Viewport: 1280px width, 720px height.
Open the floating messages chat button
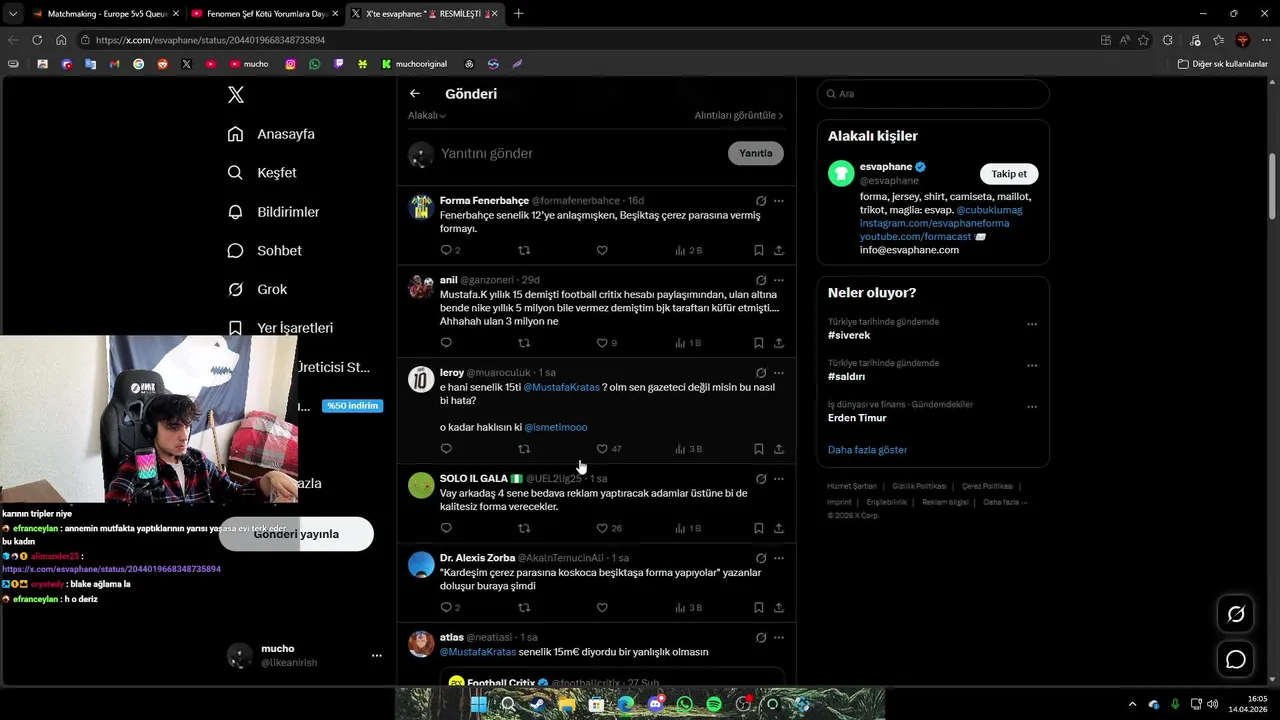coord(1236,660)
